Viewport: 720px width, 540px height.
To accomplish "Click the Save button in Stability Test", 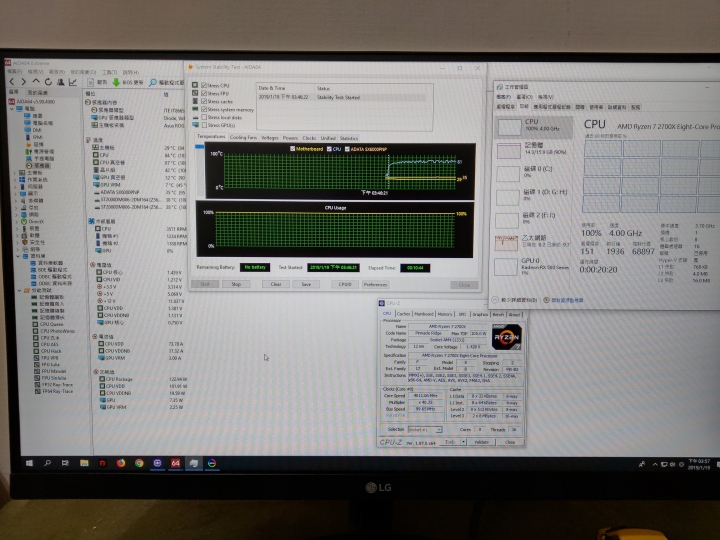I will [x=306, y=284].
